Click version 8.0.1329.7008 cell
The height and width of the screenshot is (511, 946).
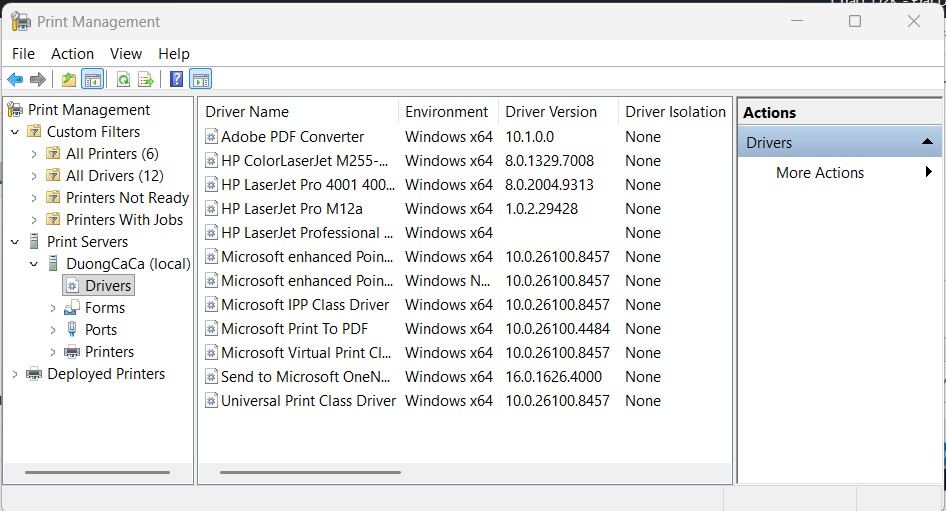(550, 161)
